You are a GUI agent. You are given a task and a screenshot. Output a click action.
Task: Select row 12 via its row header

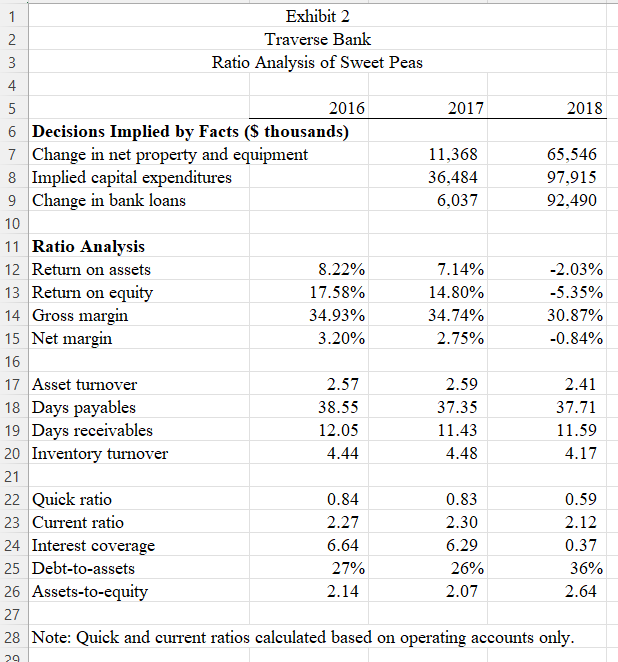[x=12, y=269]
